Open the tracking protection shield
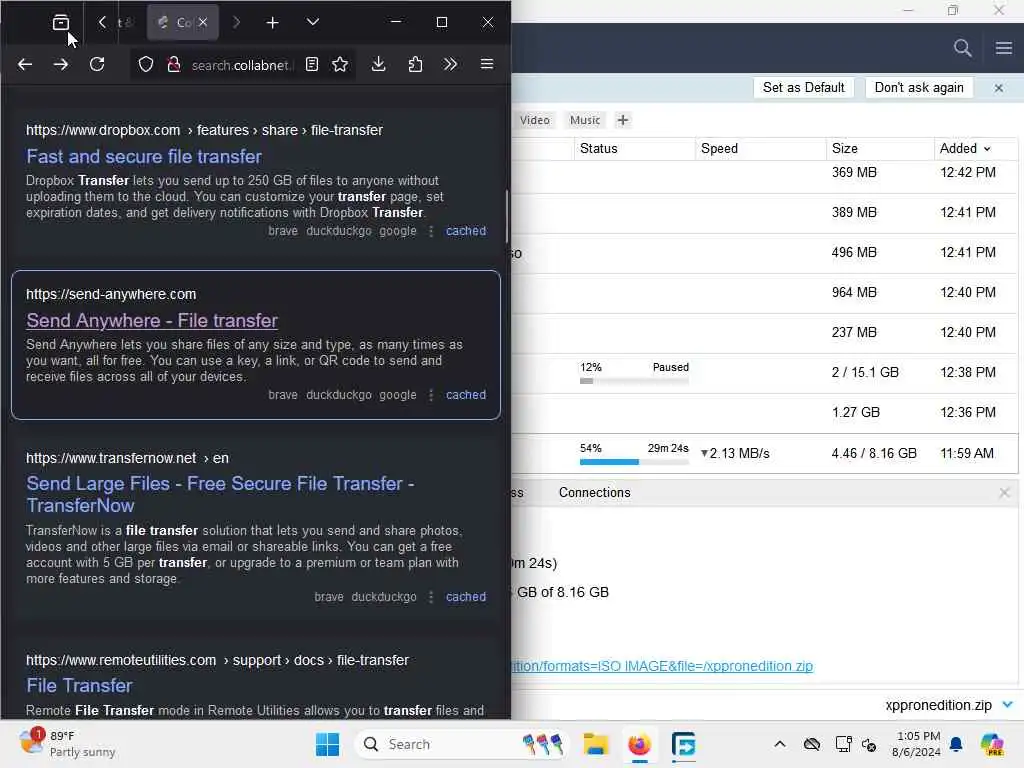Image resolution: width=1024 pixels, height=768 pixels. click(146, 64)
